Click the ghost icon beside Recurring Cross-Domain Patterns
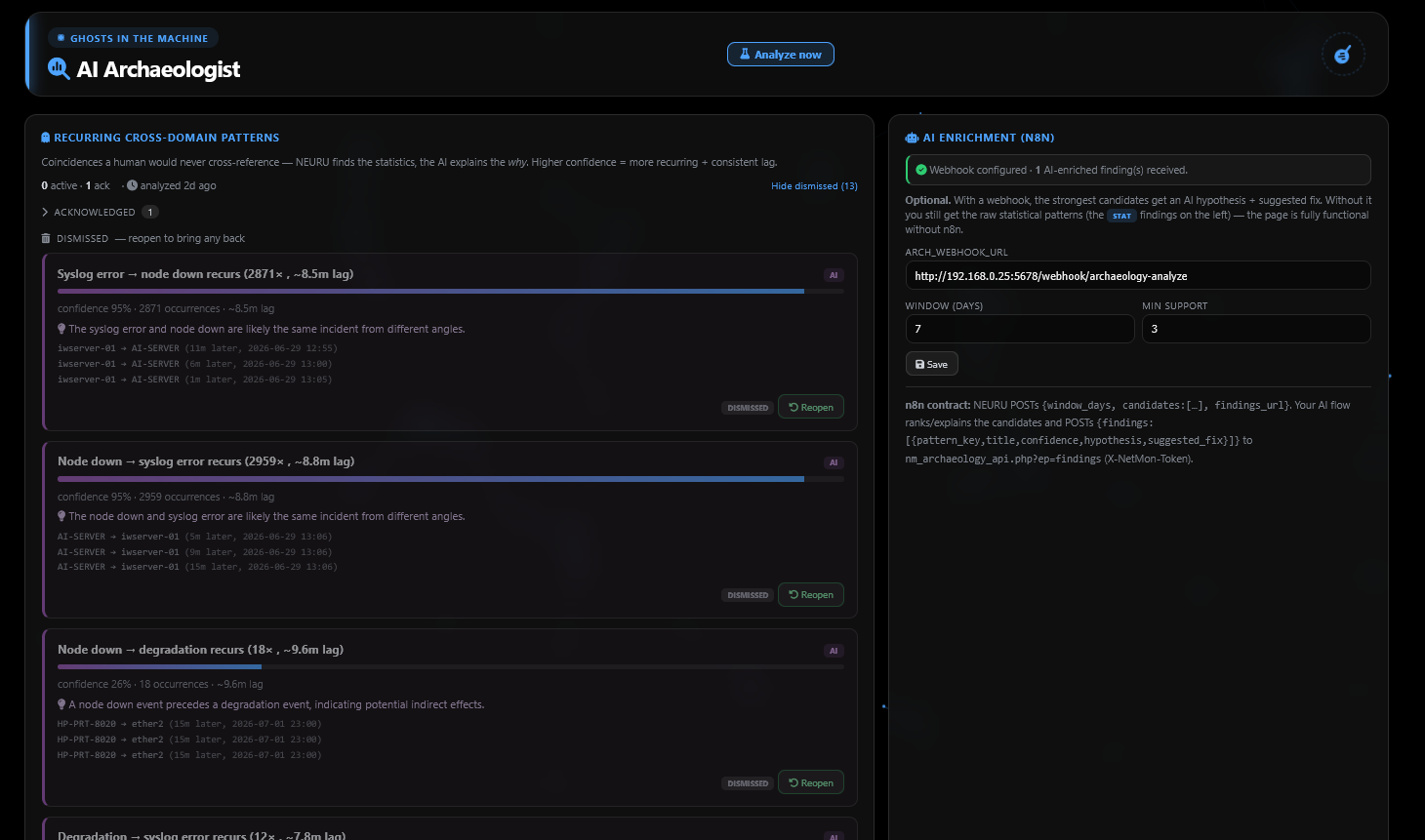 (46, 138)
